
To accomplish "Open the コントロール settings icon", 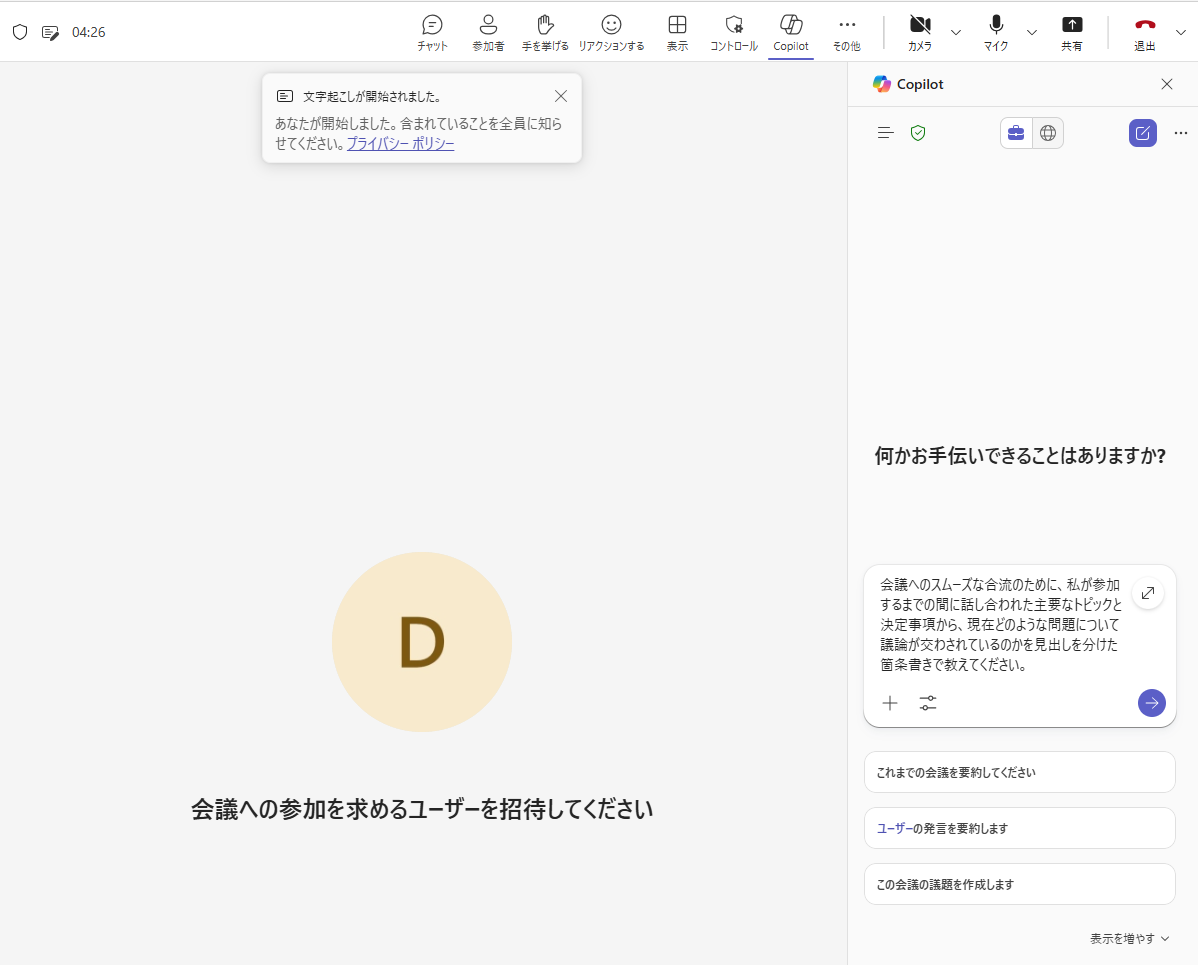I will [734, 32].
